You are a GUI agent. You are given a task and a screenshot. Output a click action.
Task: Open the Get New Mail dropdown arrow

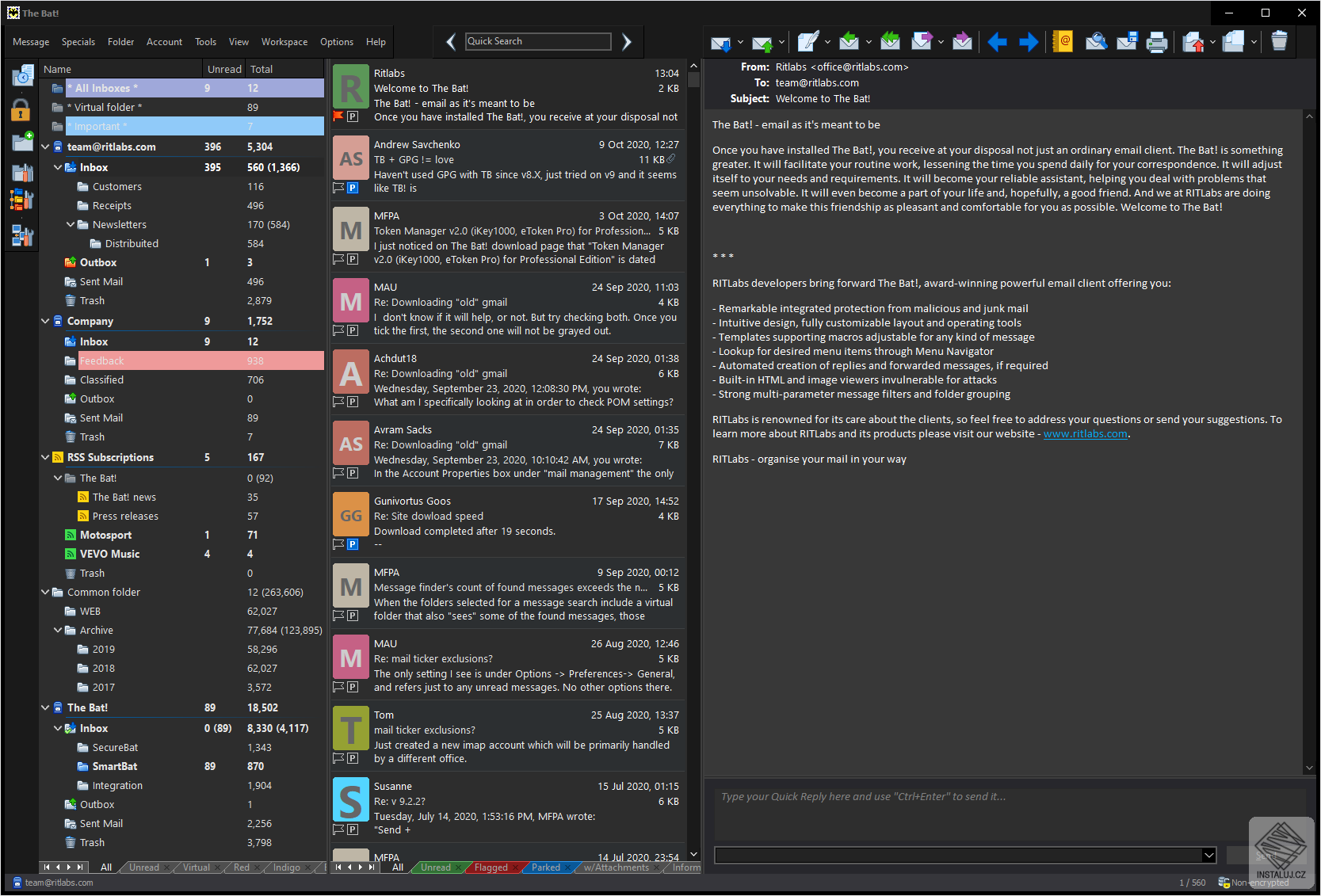pyautogui.click(x=740, y=42)
